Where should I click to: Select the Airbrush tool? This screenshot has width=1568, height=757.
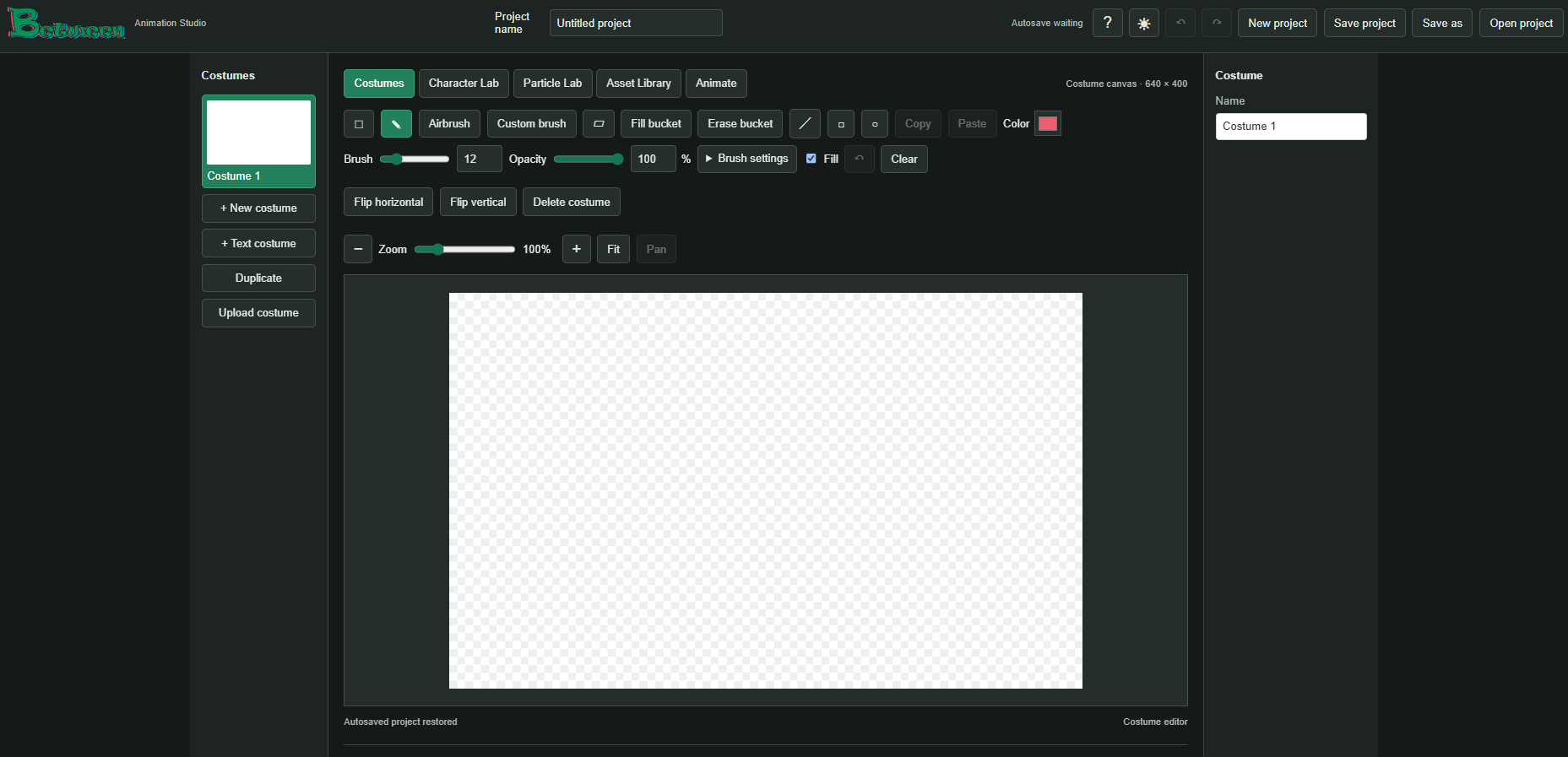coord(449,124)
